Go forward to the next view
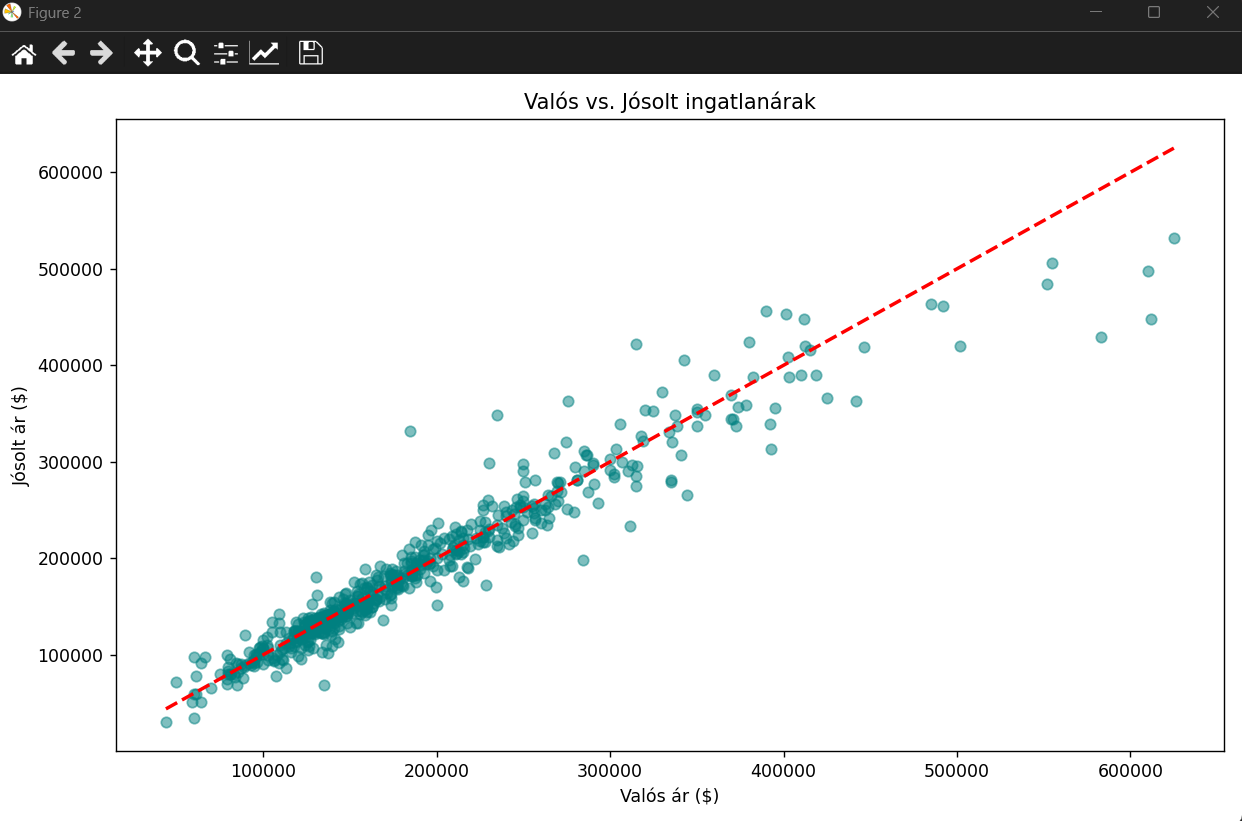The width and height of the screenshot is (1242, 821). click(x=102, y=53)
